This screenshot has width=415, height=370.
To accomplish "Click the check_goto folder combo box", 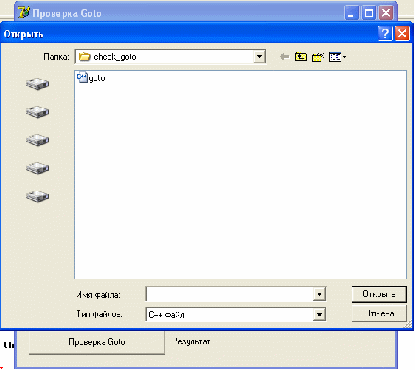I will 170,57.
